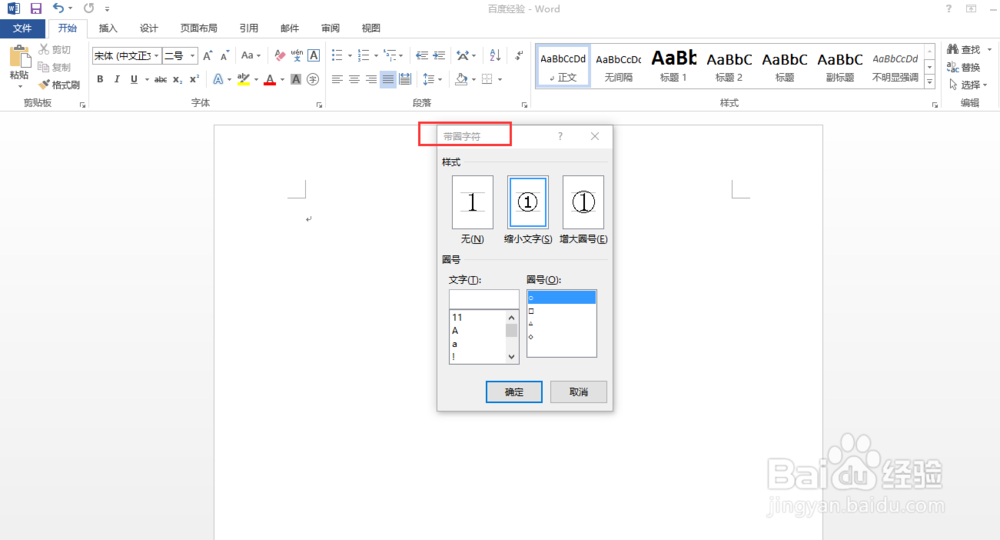The image size is (1000, 540).
Task: Expand the bullet list dropdown arrow
Action: (x=349, y=55)
